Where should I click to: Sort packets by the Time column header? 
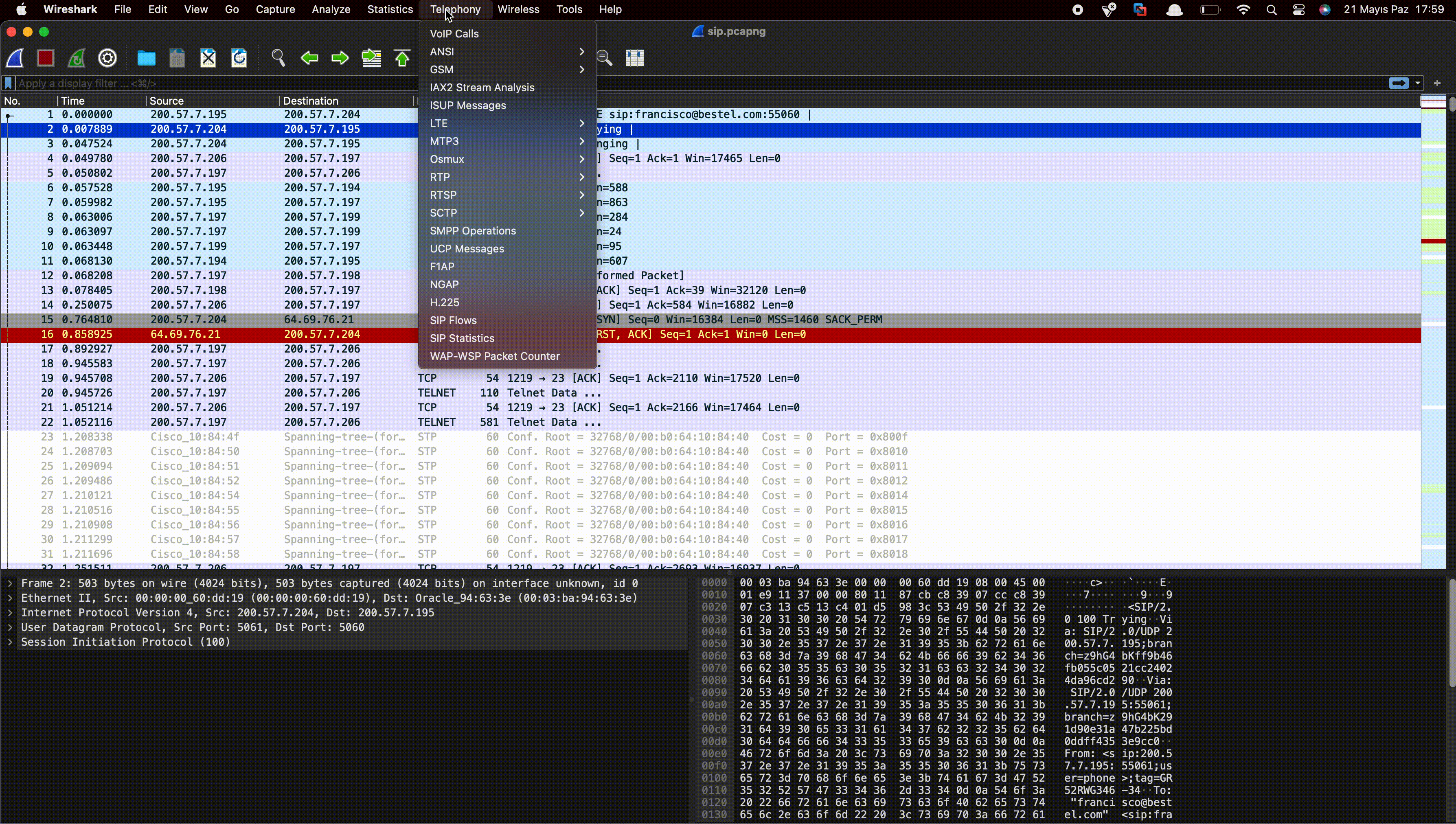click(x=102, y=101)
